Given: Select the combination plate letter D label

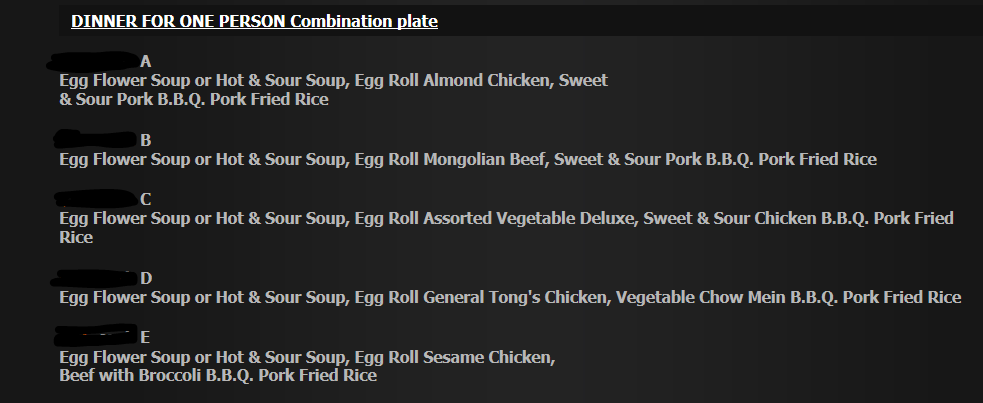Looking at the screenshot, I should click(x=146, y=278).
